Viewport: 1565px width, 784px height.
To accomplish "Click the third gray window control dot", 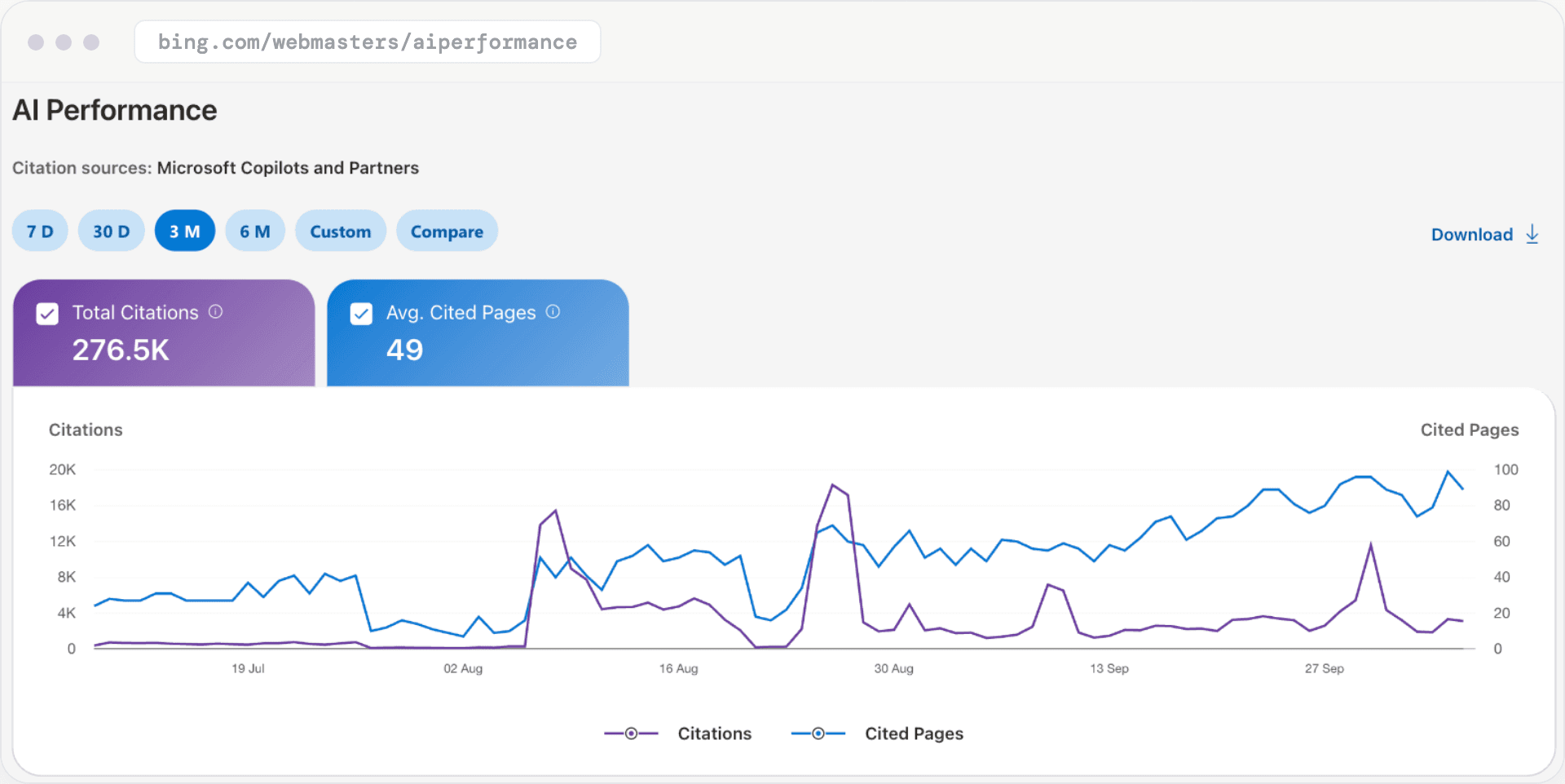I will pos(91,42).
